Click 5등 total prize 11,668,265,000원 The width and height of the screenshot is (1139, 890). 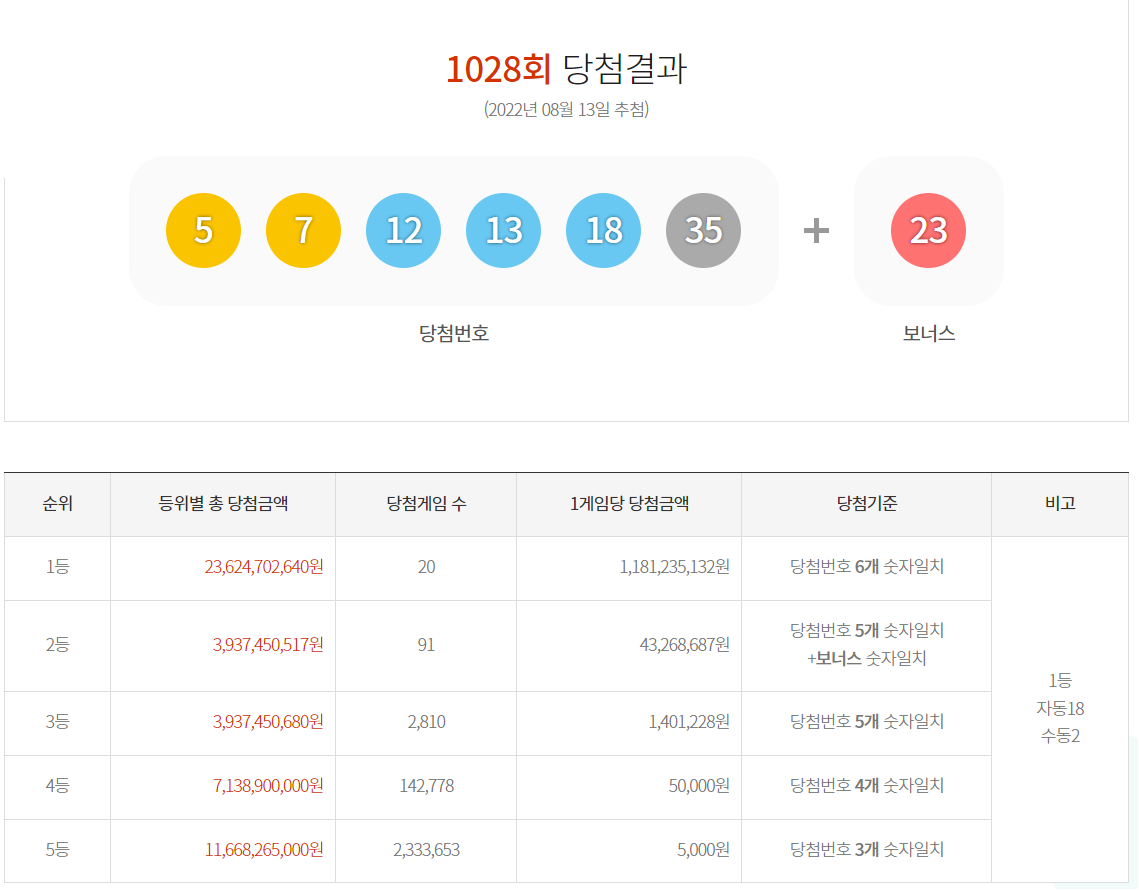pos(263,850)
